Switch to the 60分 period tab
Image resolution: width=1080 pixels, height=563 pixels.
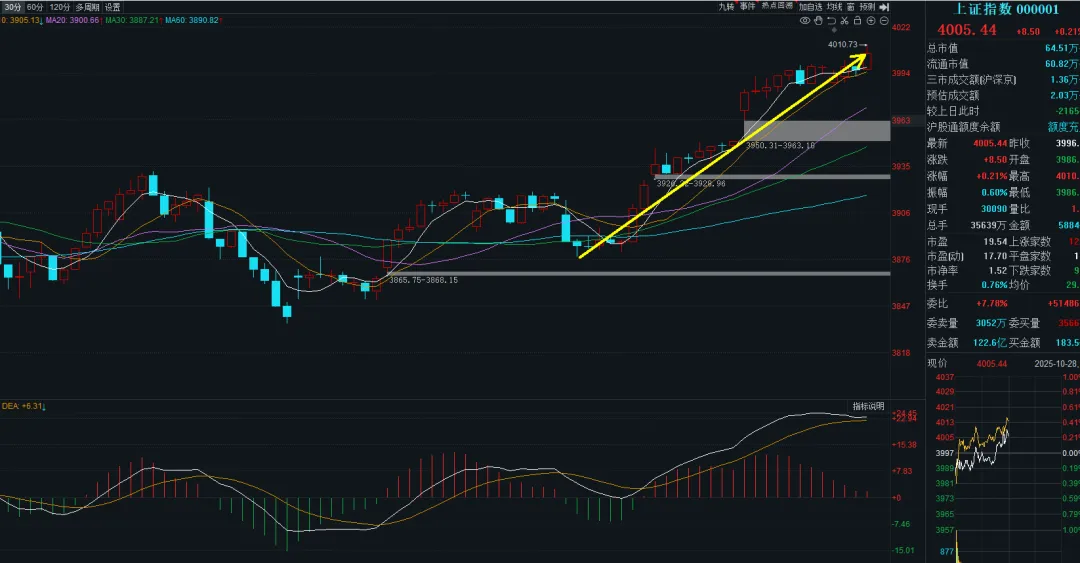[x=35, y=7]
